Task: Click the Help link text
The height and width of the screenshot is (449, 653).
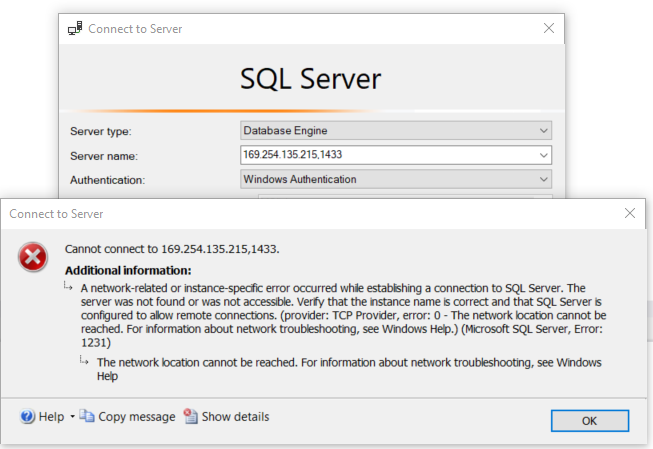Action: coord(51,417)
